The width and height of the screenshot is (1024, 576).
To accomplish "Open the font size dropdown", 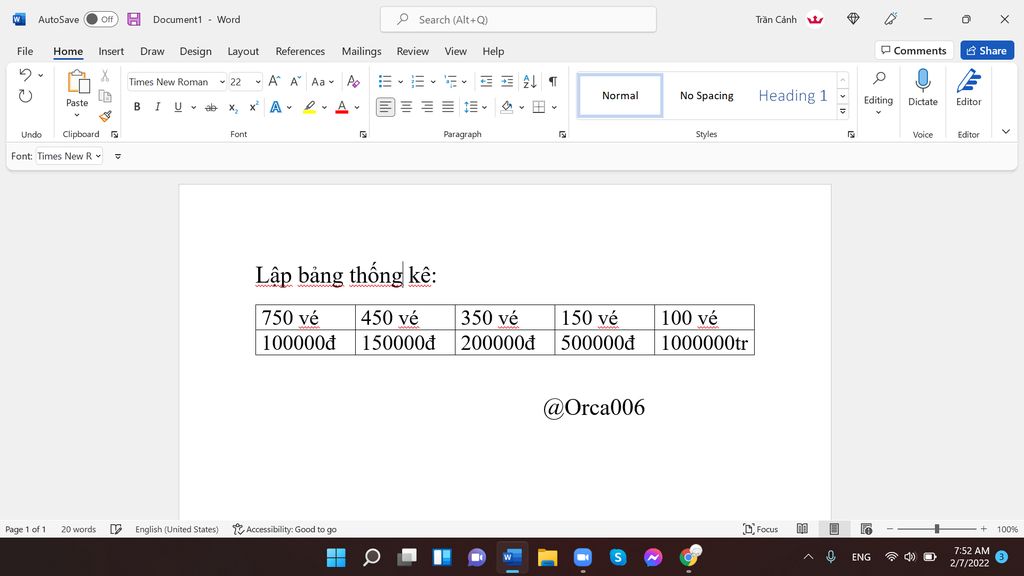I will click(258, 82).
